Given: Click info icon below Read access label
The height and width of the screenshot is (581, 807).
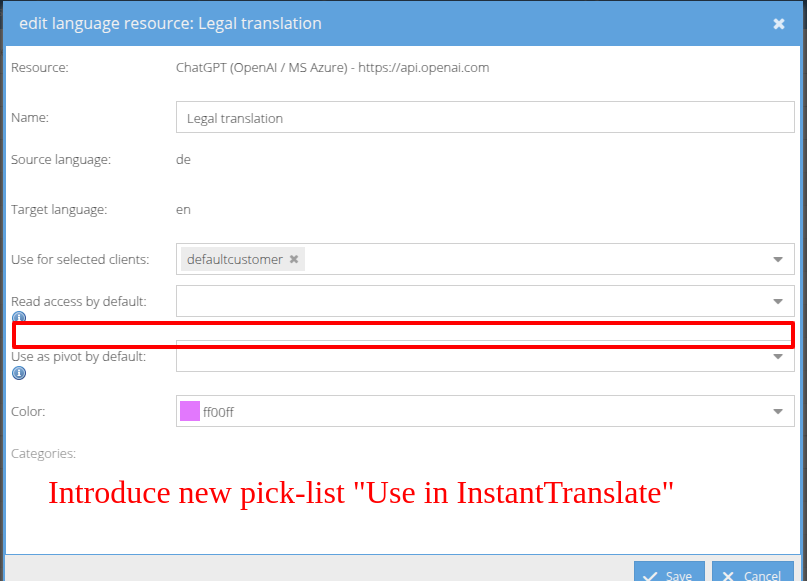Looking at the screenshot, I should [18, 318].
